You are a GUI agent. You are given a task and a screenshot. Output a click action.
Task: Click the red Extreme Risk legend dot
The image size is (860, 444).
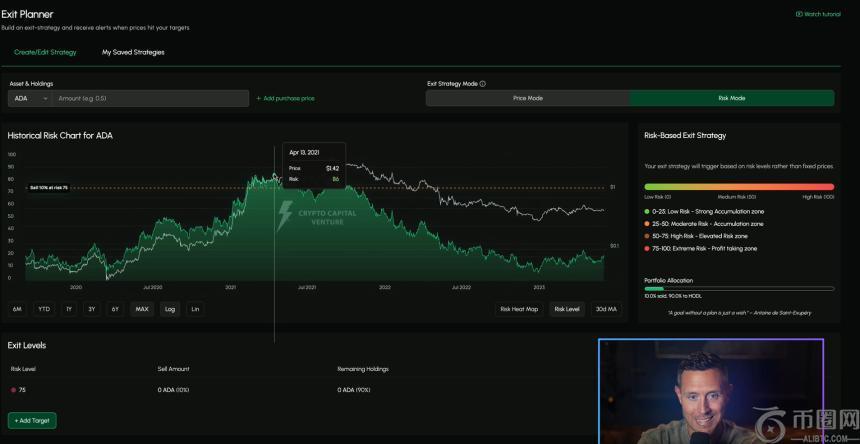(648, 248)
